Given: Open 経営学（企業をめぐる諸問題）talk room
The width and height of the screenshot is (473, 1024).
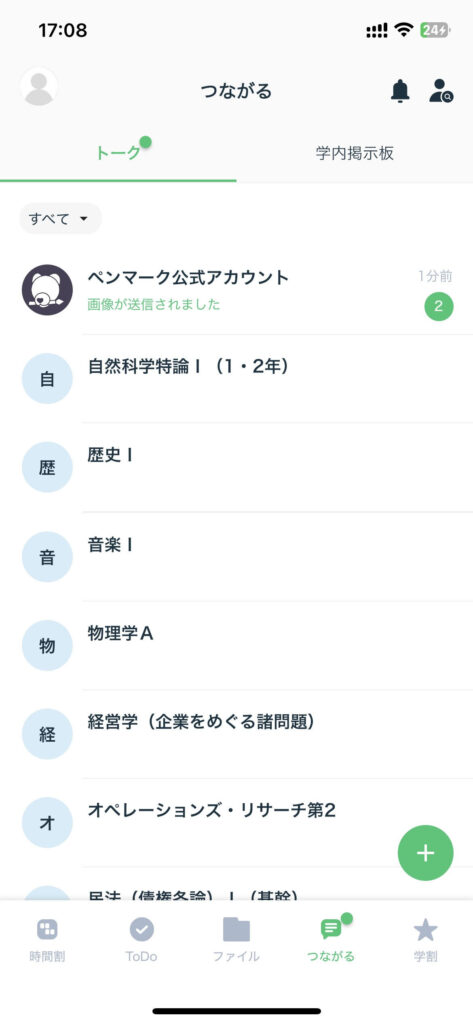Looking at the screenshot, I should coord(236,734).
